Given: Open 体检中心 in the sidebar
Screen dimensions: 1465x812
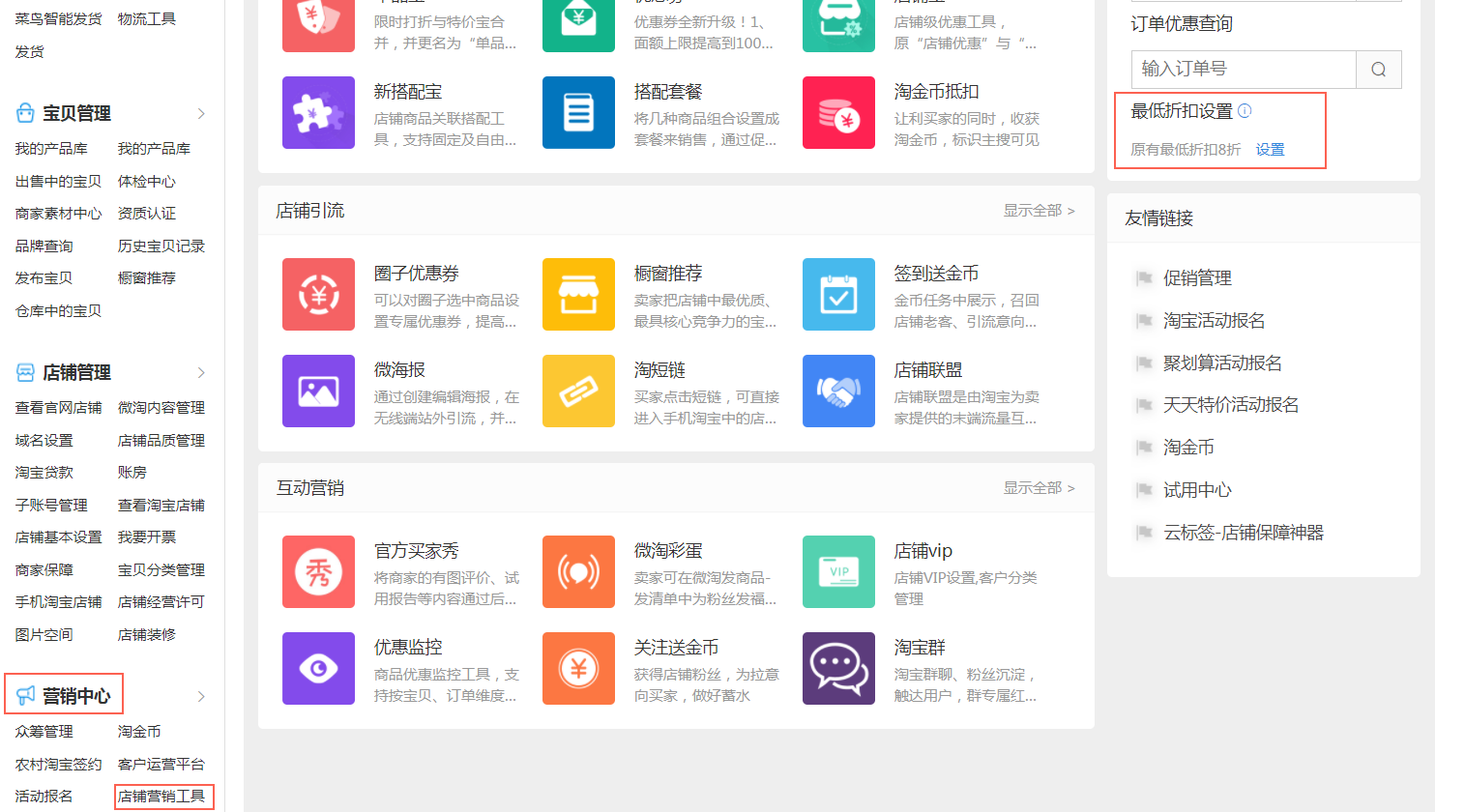Looking at the screenshot, I should pyautogui.click(x=147, y=182).
